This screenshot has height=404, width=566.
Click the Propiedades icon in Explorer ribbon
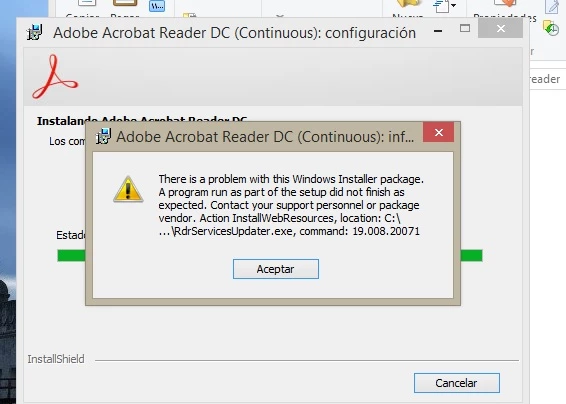[505, 4]
